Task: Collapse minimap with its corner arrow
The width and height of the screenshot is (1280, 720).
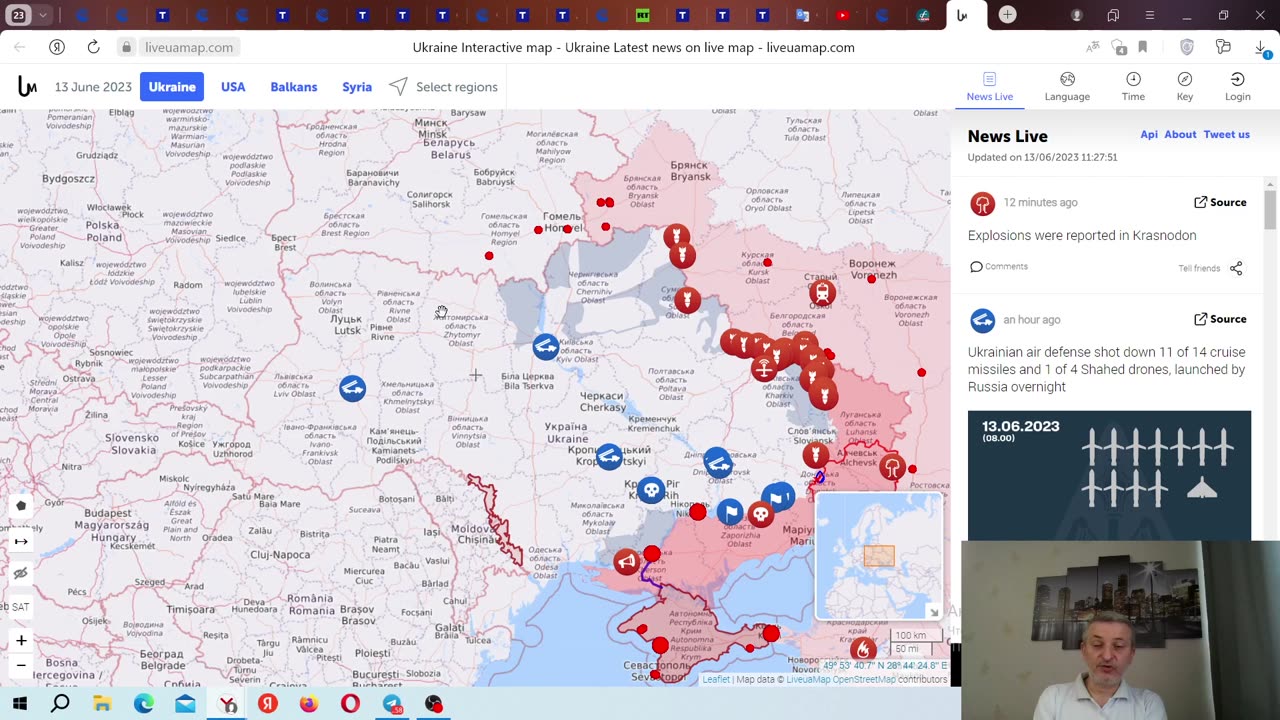Action: coord(933,612)
